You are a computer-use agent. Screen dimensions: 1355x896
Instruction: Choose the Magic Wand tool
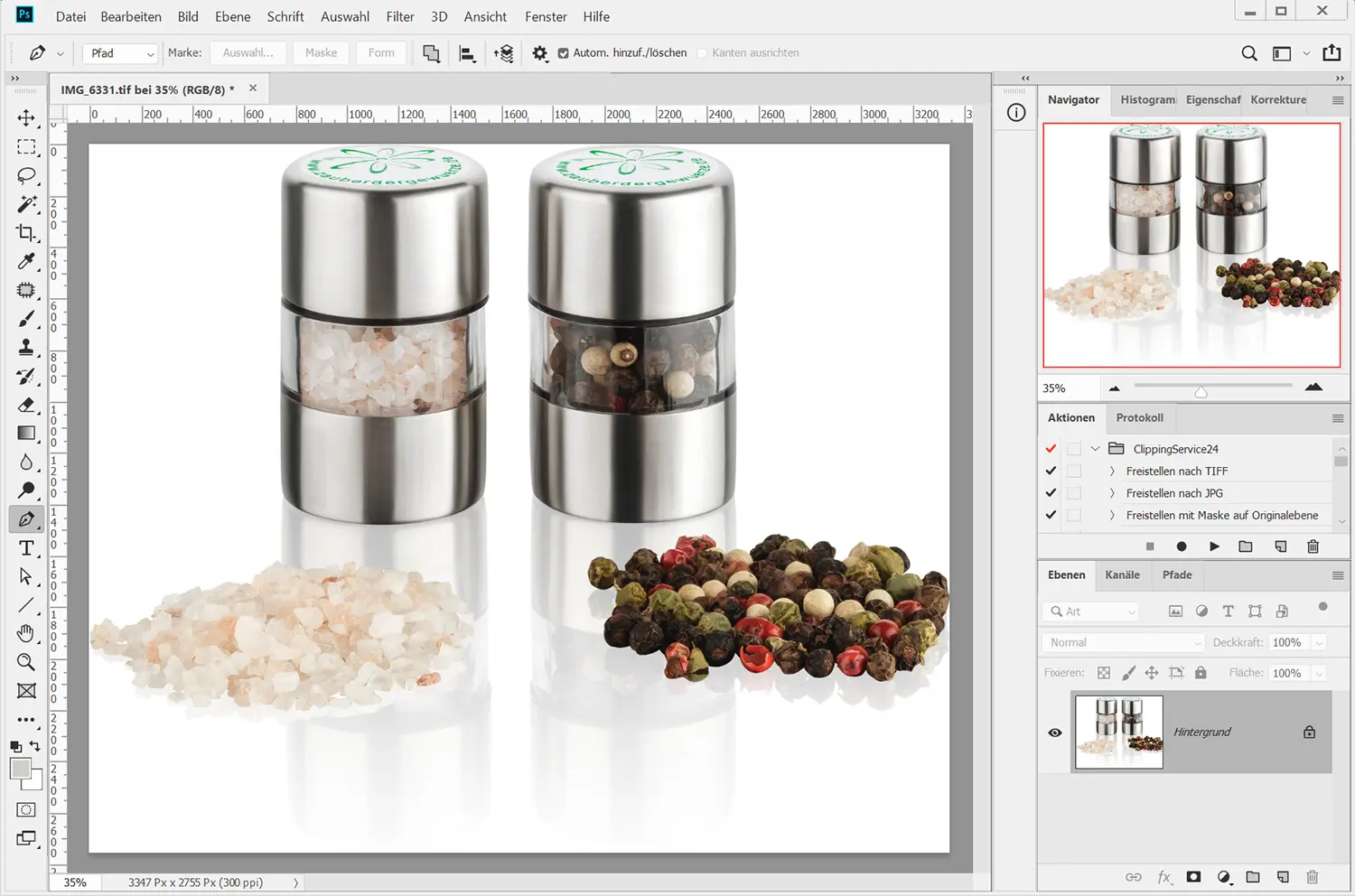point(26,204)
